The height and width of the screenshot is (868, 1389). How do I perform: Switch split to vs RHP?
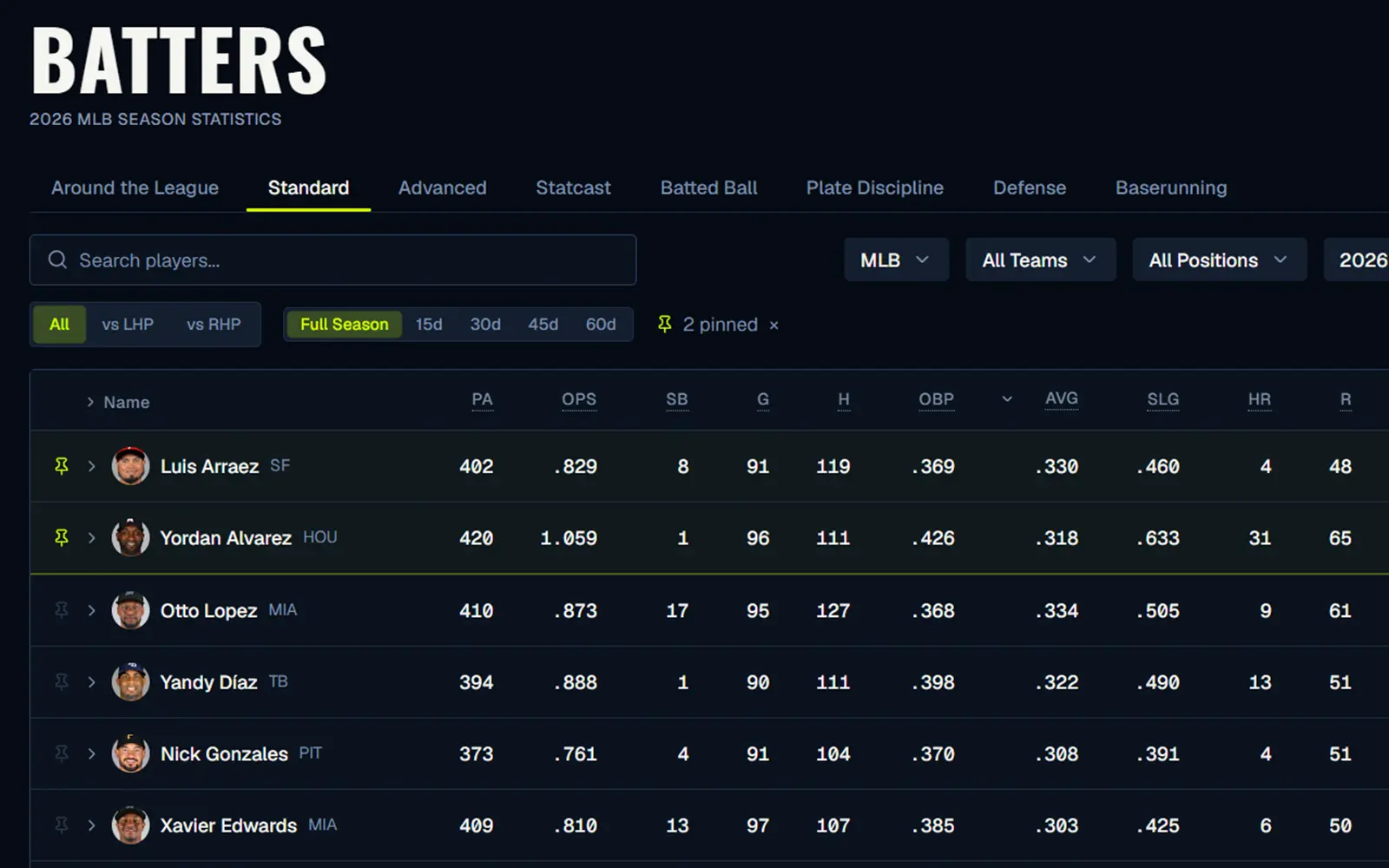pyautogui.click(x=214, y=325)
